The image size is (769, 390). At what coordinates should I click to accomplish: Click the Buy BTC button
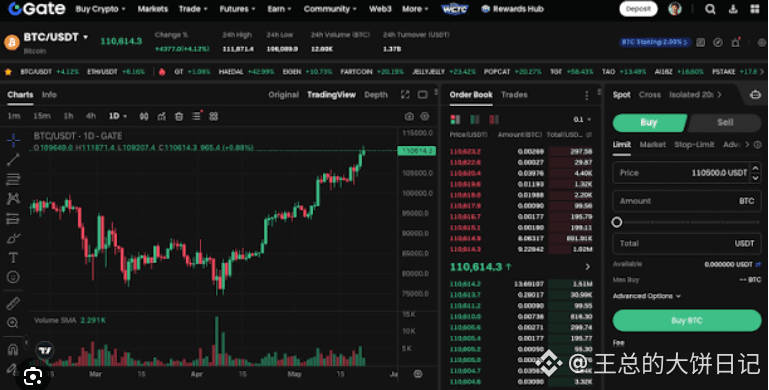[687, 320]
